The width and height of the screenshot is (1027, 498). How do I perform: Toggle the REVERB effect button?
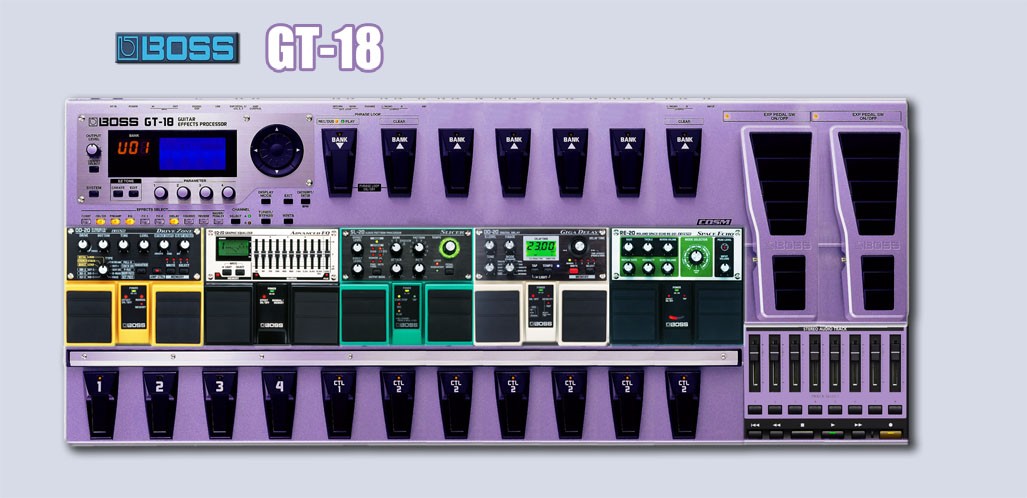pos(203,221)
